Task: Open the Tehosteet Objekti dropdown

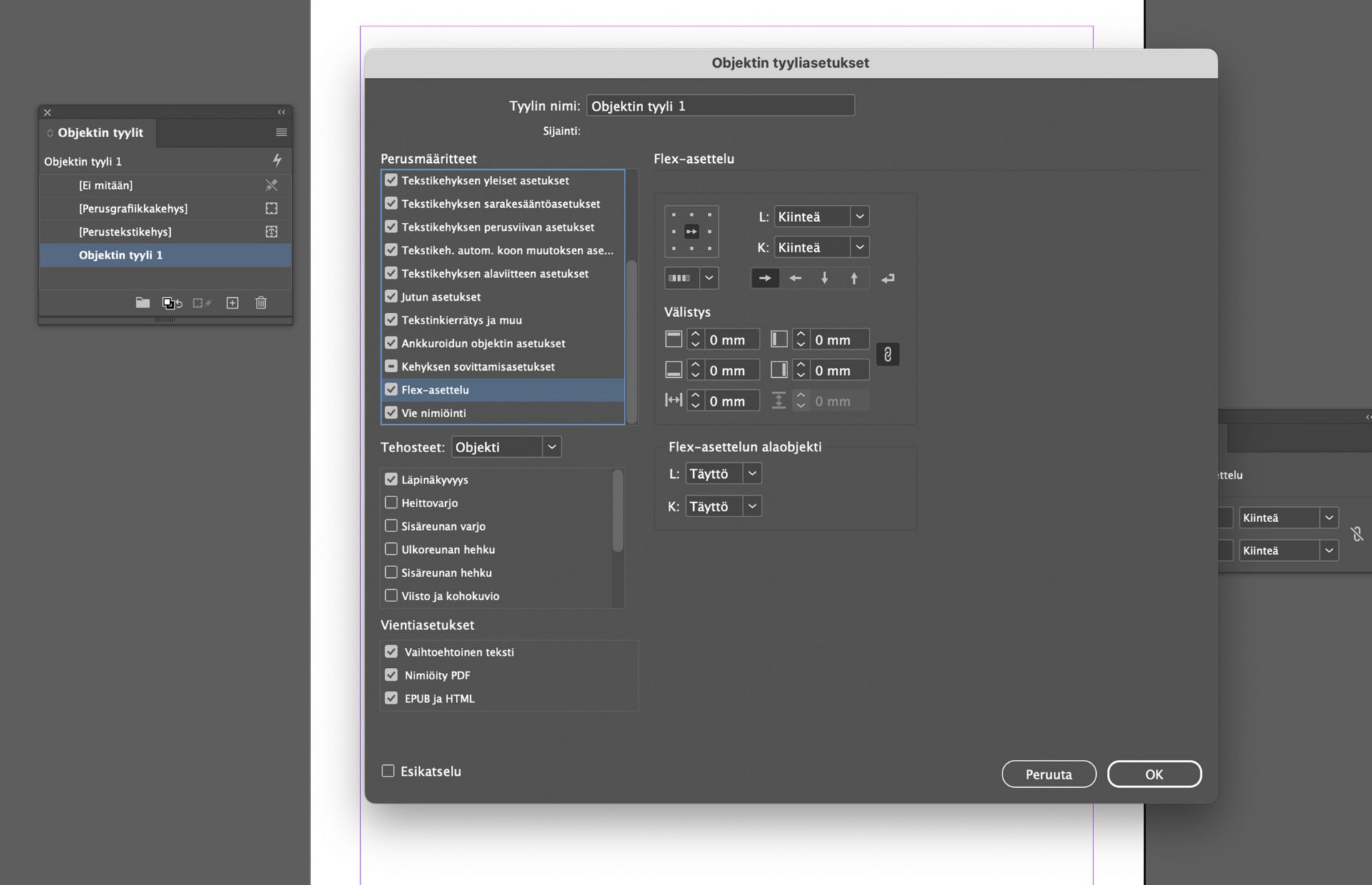Action: click(506, 447)
